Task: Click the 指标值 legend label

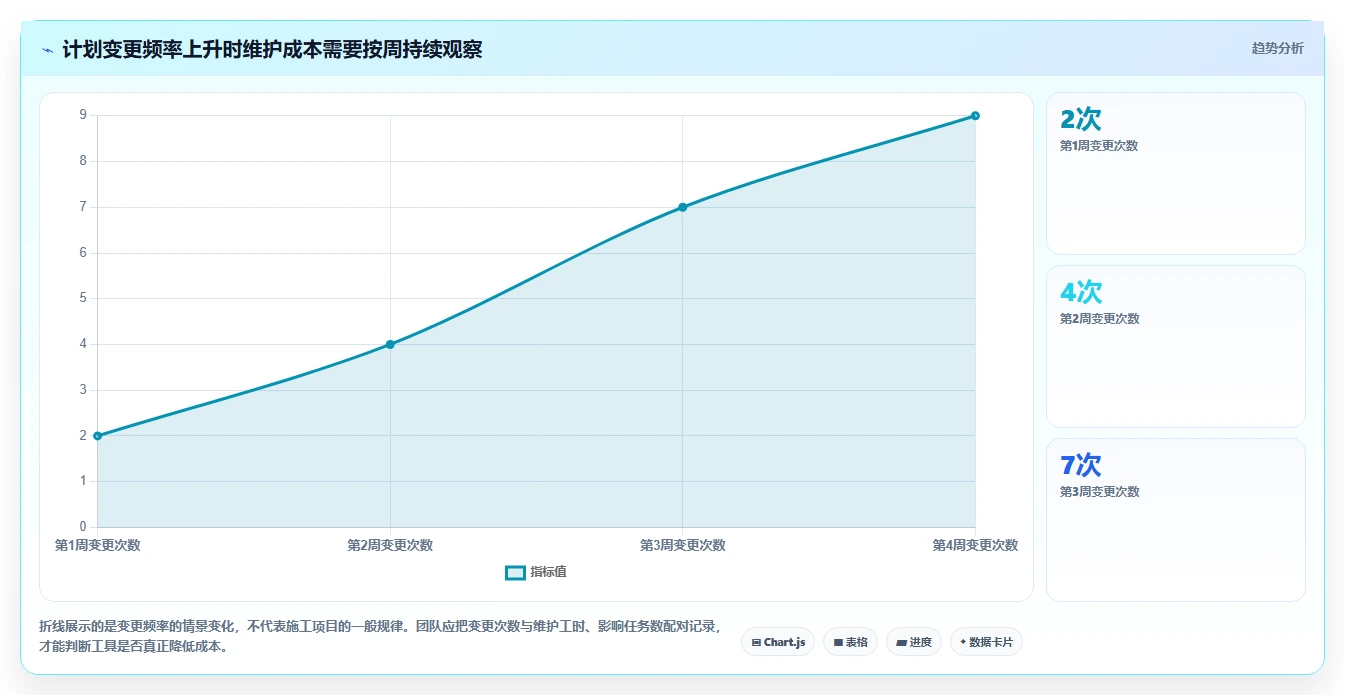Action: pos(548,572)
